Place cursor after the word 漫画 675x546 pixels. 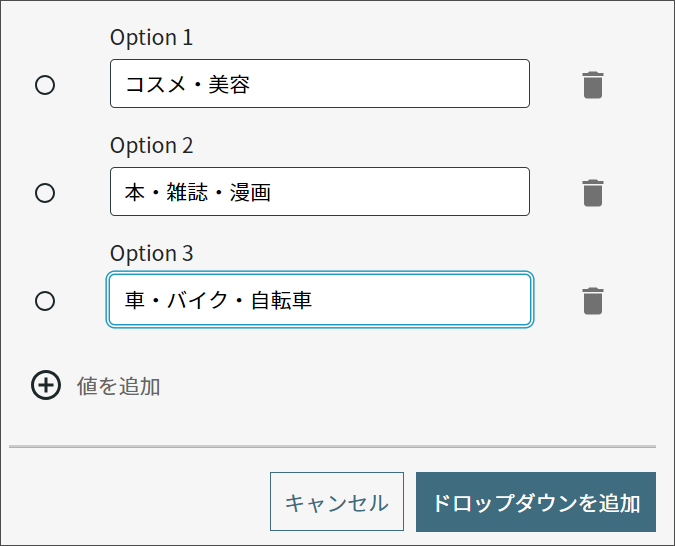coord(272,192)
